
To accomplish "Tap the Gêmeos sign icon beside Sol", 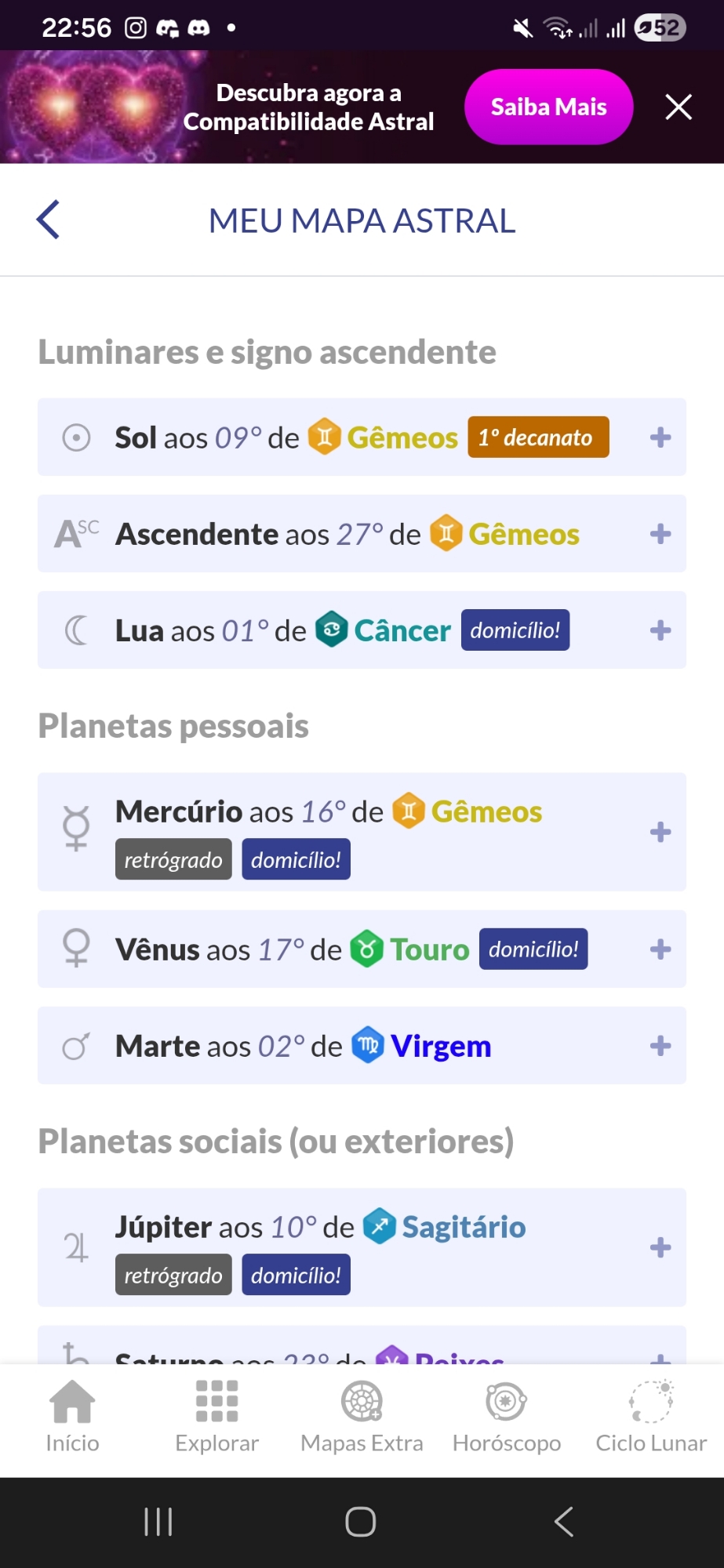I will pos(324,437).
